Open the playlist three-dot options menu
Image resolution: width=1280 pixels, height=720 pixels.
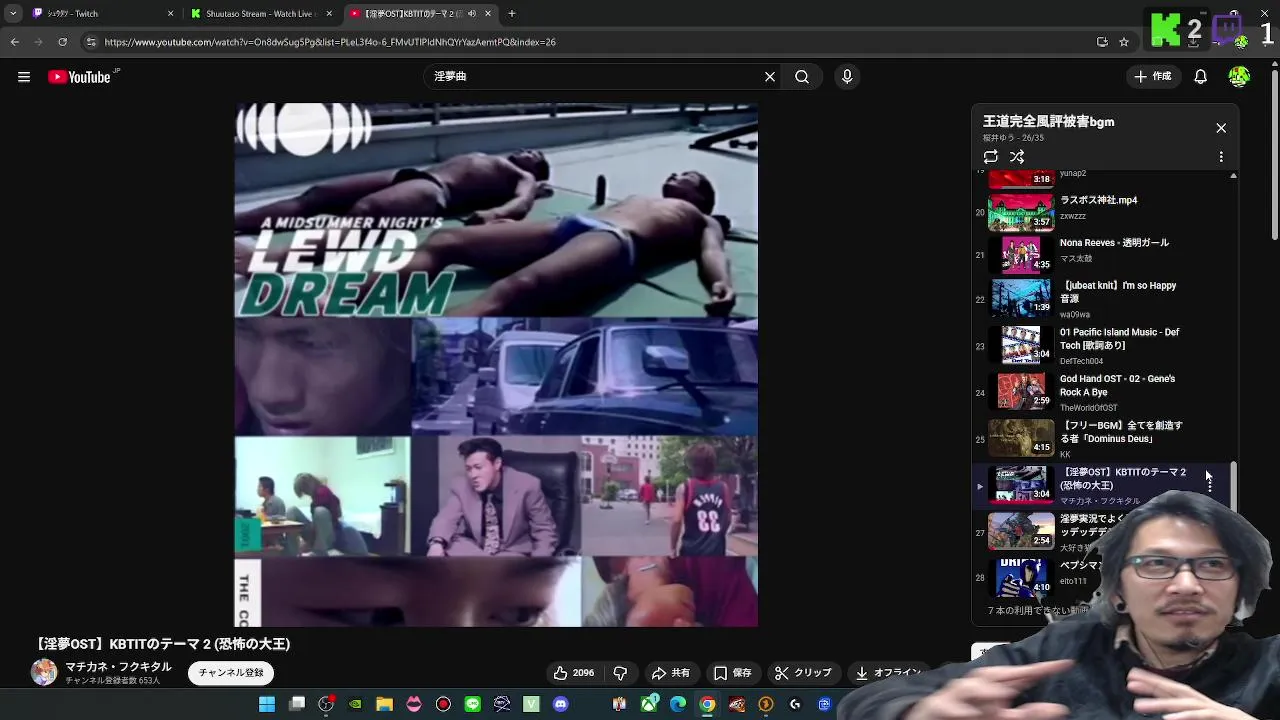point(1221,157)
